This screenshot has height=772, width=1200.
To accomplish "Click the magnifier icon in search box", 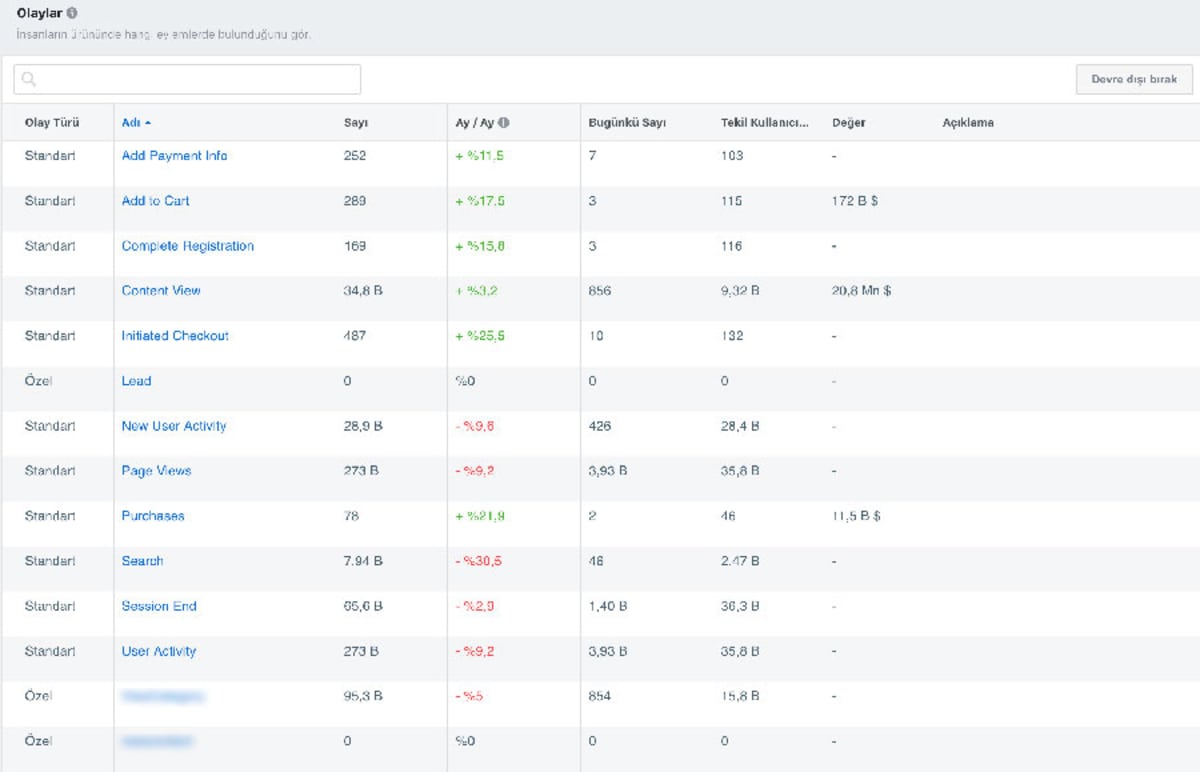I will coord(29,80).
